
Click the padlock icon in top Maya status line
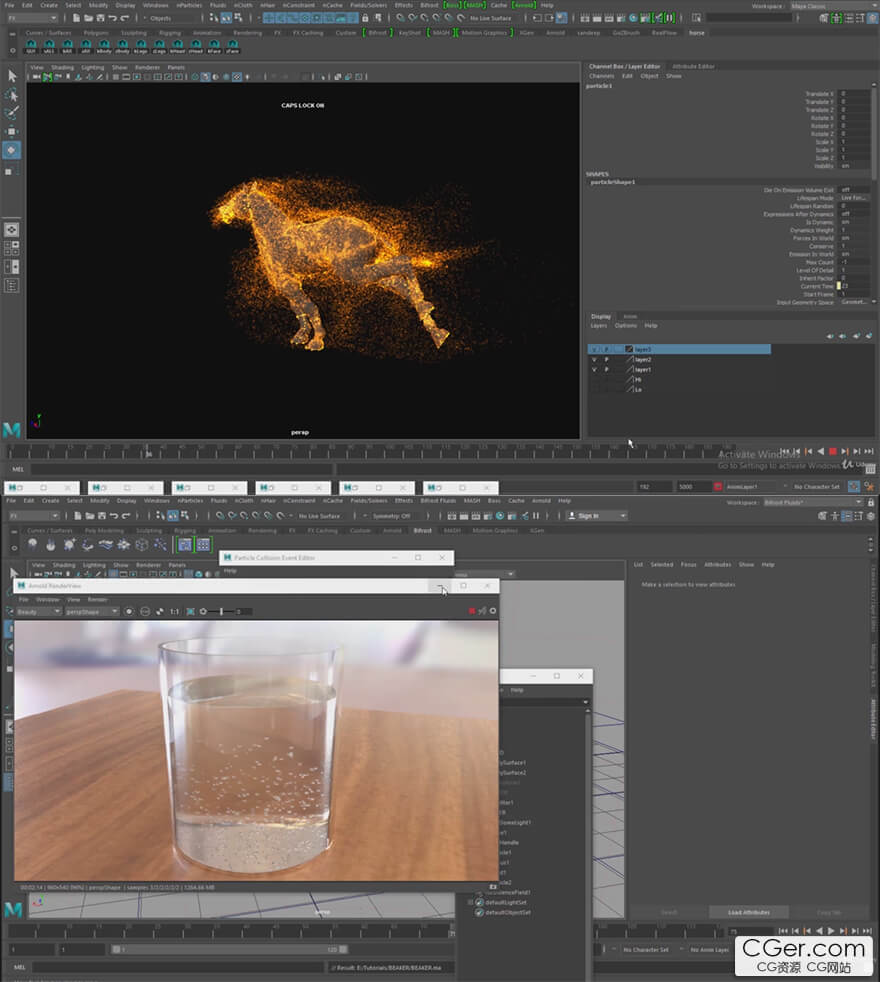pyautogui.click(x=365, y=18)
